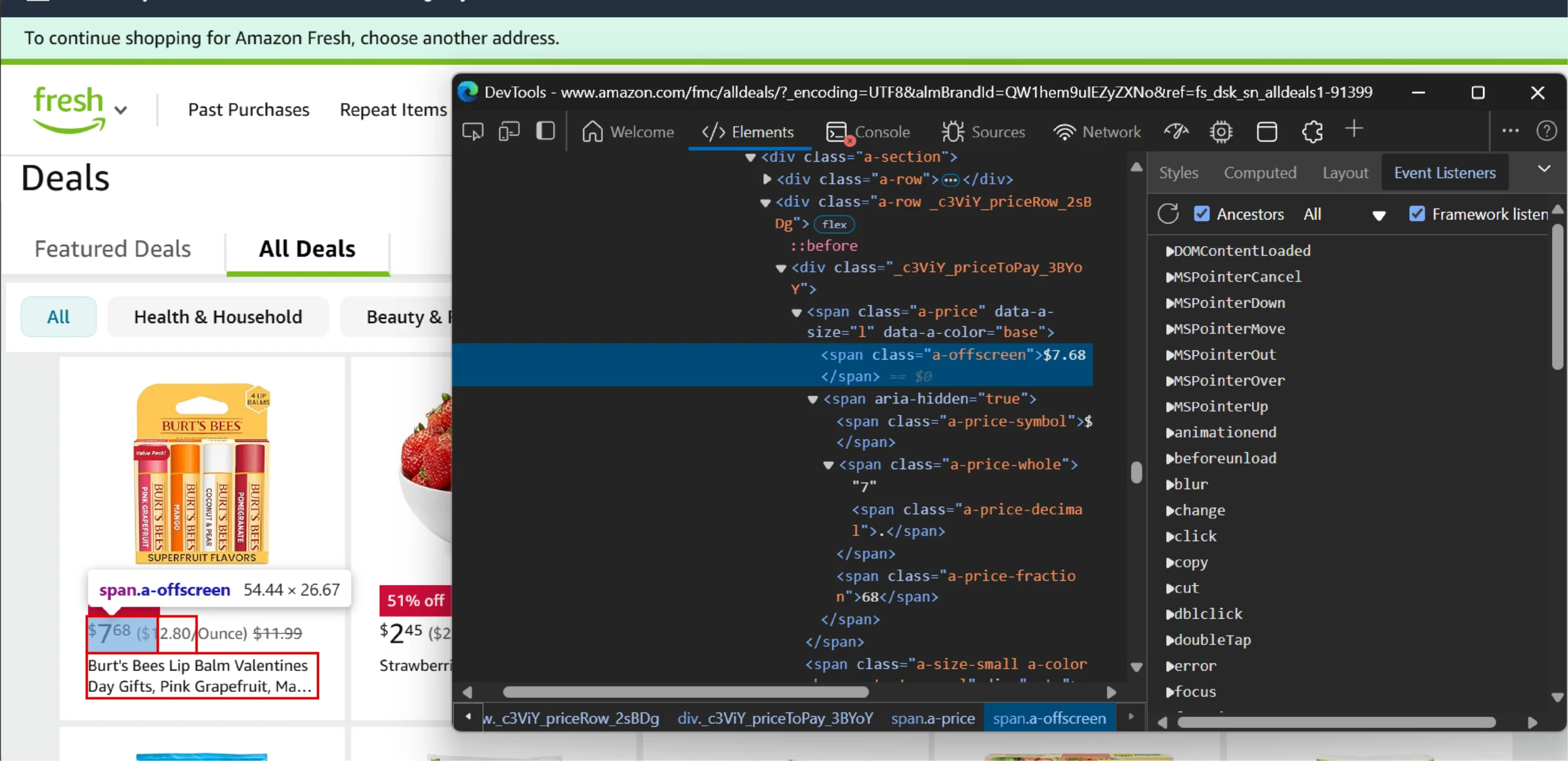
Task: Toggle the Framework listeners checkbox
Action: coord(1417,214)
